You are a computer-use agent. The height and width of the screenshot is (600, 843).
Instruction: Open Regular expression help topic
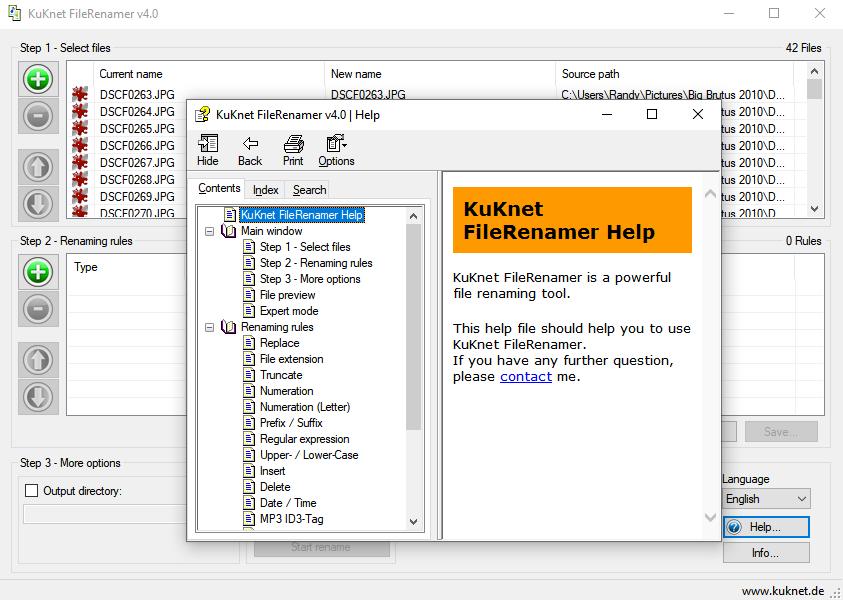(x=304, y=439)
